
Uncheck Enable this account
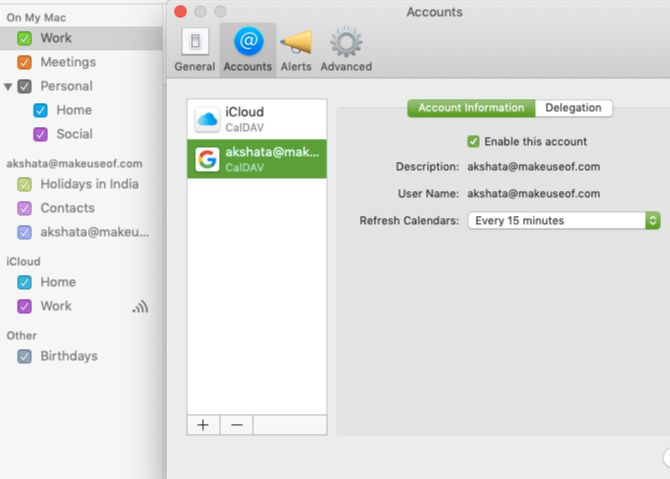(474, 142)
